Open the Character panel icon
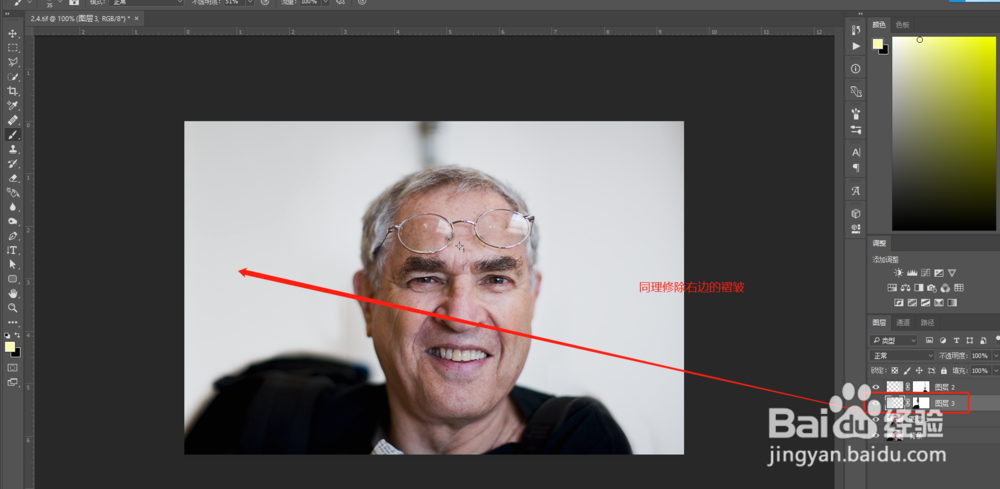The width and height of the screenshot is (1000, 489). [x=856, y=153]
